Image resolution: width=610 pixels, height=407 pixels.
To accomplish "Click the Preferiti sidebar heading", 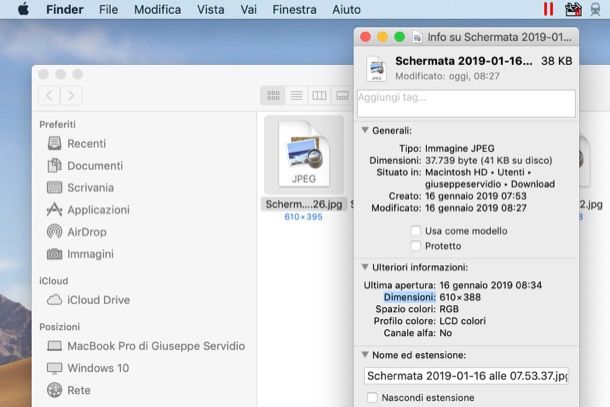I will 57,125.
